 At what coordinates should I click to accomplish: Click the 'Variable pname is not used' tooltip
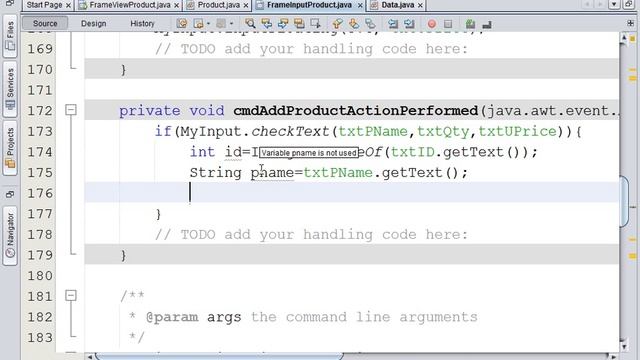309,153
